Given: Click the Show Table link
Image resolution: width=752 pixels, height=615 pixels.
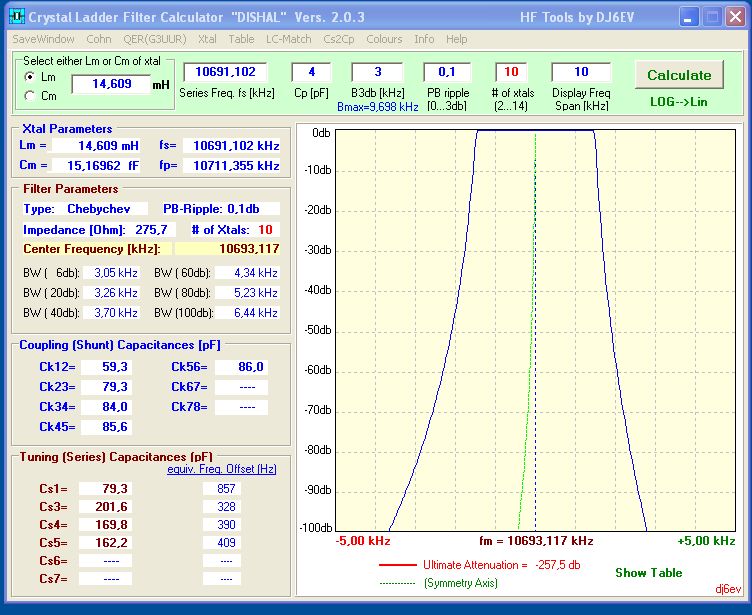Looking at the screenshot, I should 648,573.
